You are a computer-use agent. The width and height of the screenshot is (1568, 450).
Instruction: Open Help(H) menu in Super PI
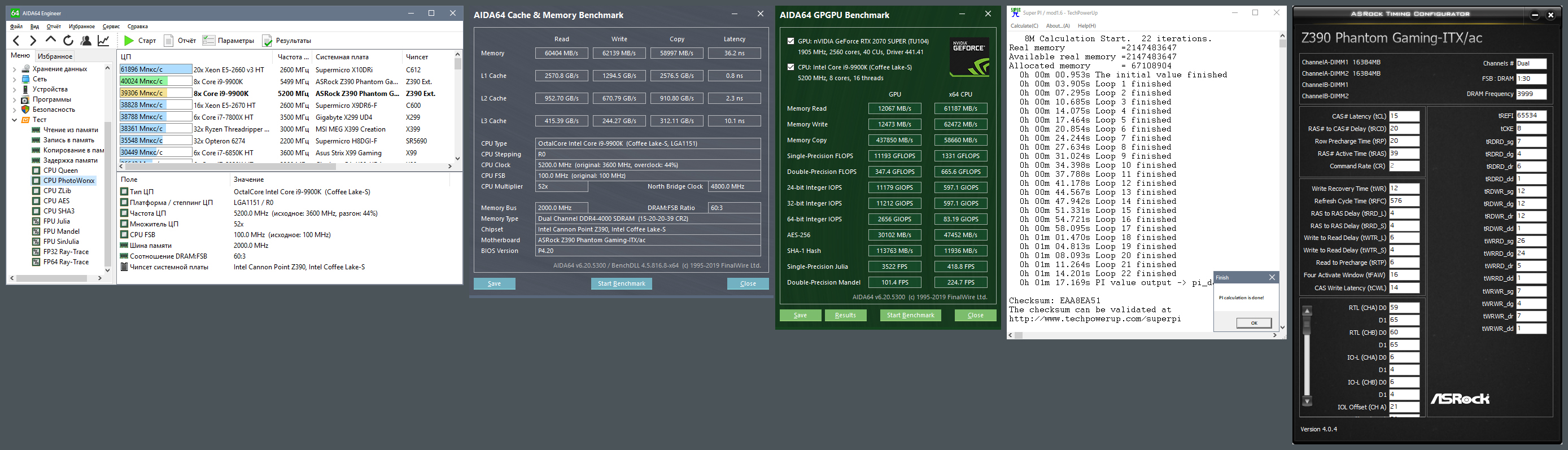[1086, 26]
